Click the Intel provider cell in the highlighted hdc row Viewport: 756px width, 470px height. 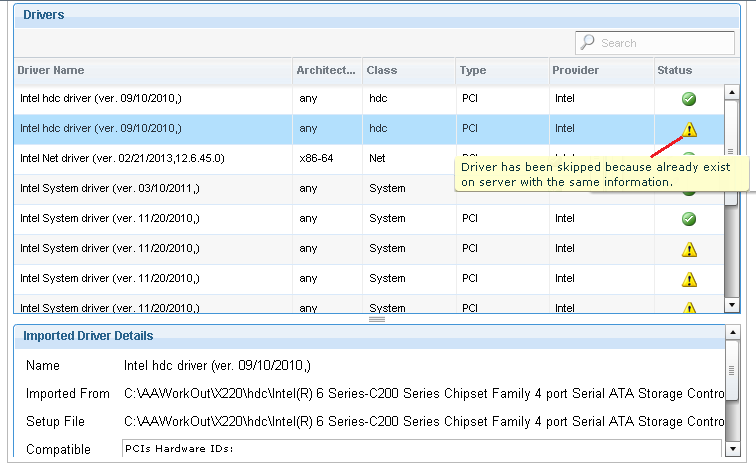pos(565,128)
